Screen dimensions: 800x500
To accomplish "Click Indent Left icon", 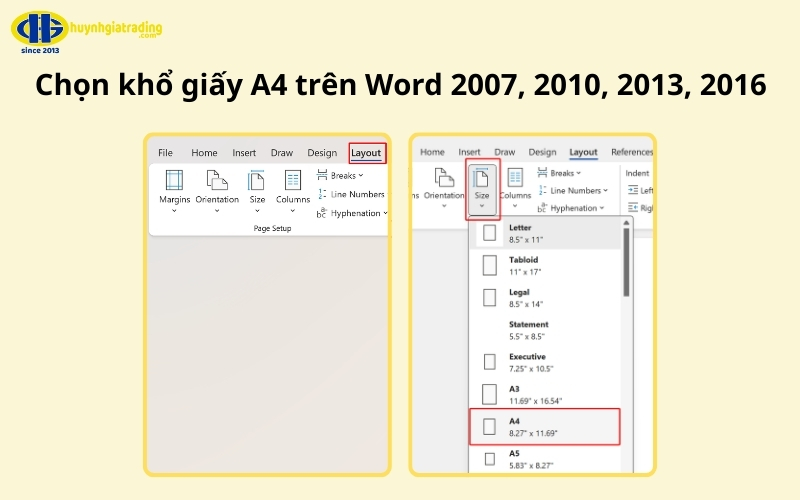I will [633, 190].
